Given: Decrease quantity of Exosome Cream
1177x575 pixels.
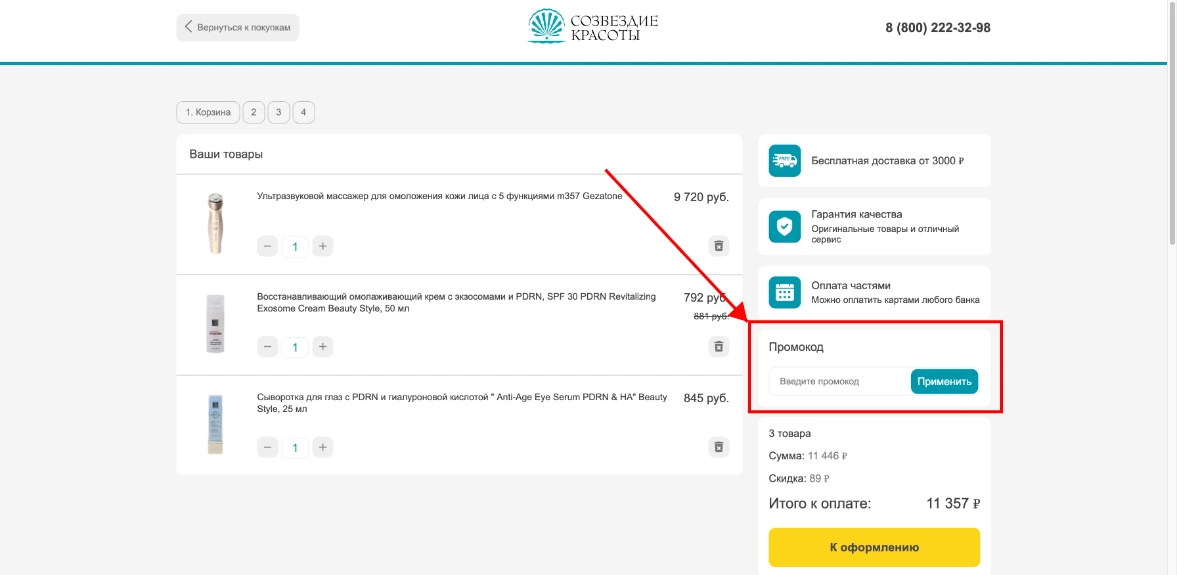Looking at the screenshot, I should [x=268, y=347].
